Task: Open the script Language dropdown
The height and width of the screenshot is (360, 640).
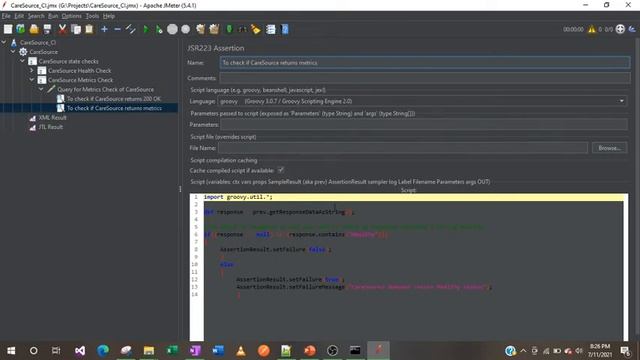Action: click(x=622, y=101)
